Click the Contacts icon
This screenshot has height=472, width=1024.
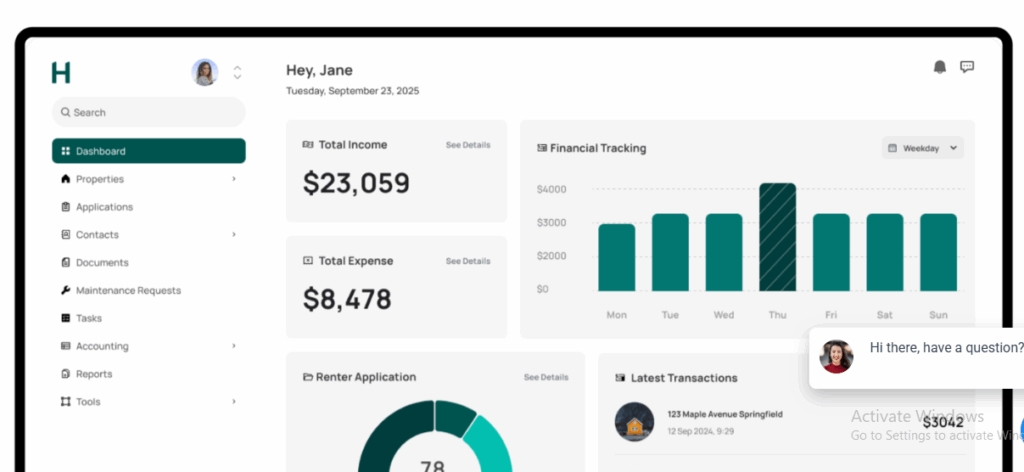pyautogui.click(x=65, y=234)
